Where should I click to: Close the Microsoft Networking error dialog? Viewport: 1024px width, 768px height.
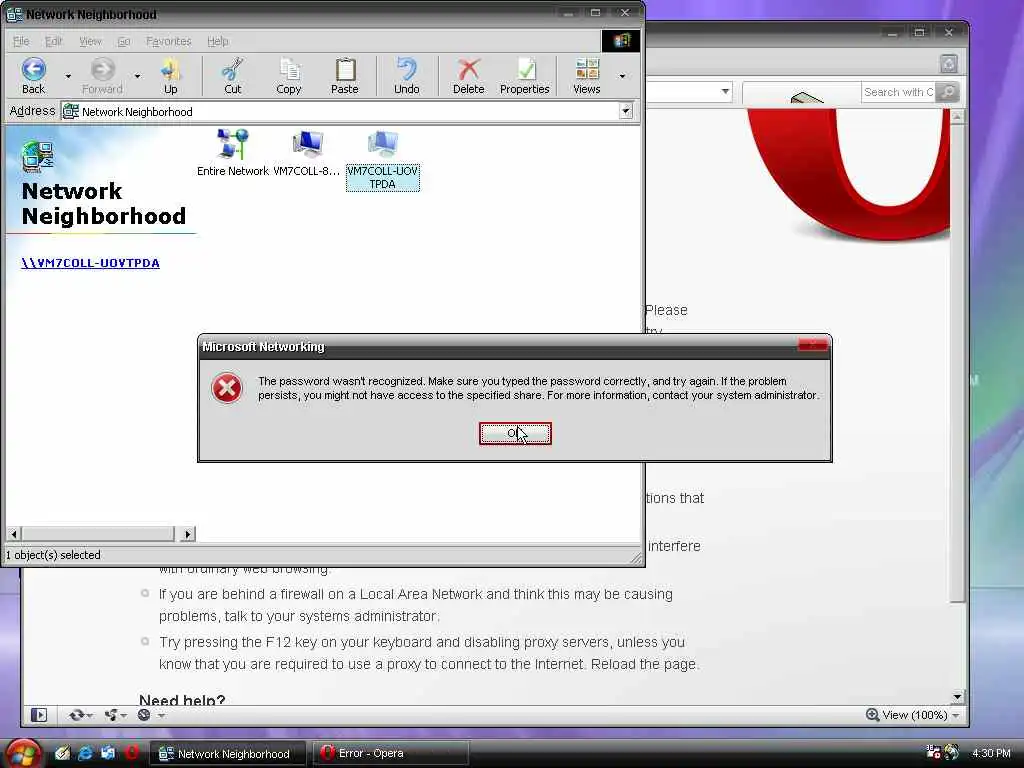pyautogui.click(x=813, y=345)
